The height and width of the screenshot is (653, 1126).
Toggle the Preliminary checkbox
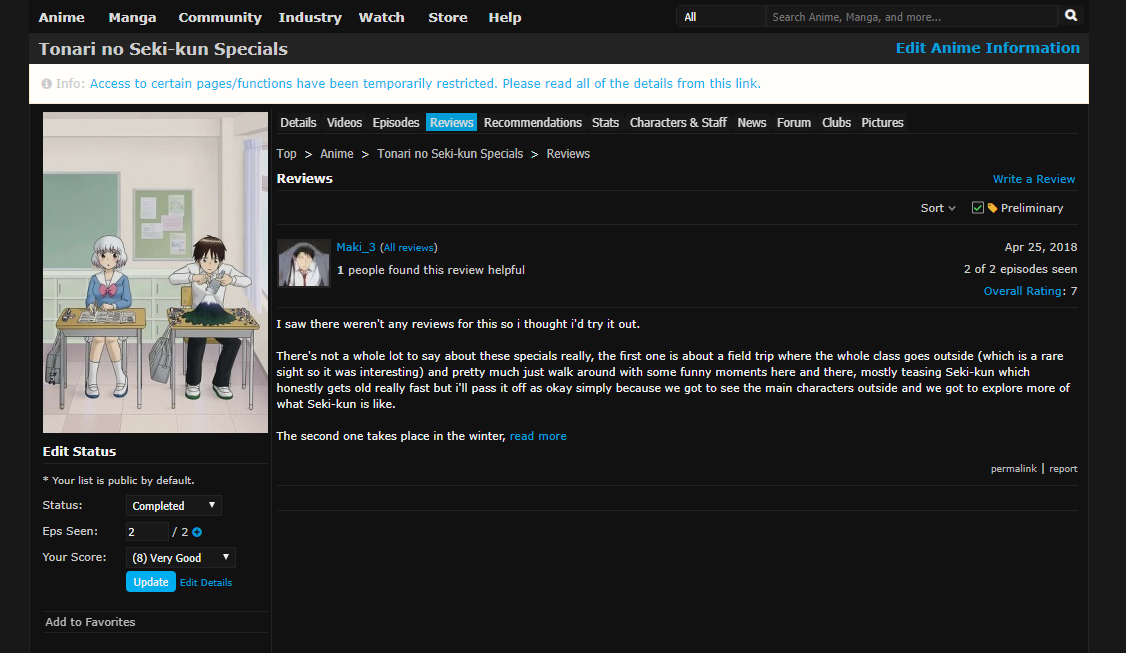977,208
